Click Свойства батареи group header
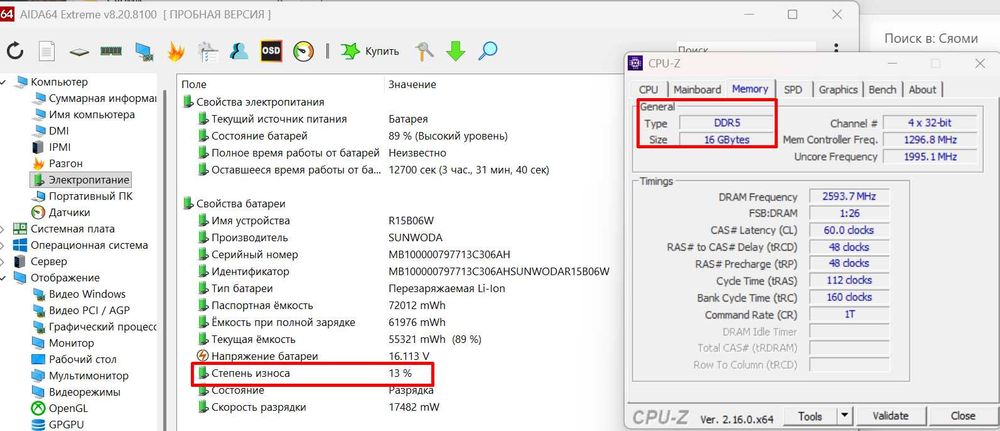 234,204
